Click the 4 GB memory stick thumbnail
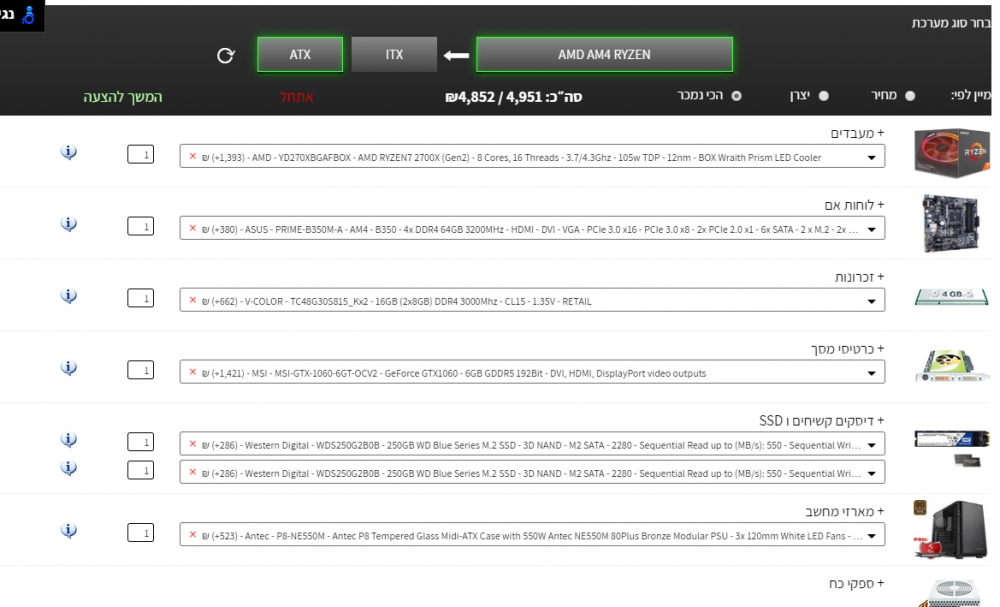The image size is (1000, 607). pyautogui.click(x=952, y=296)
